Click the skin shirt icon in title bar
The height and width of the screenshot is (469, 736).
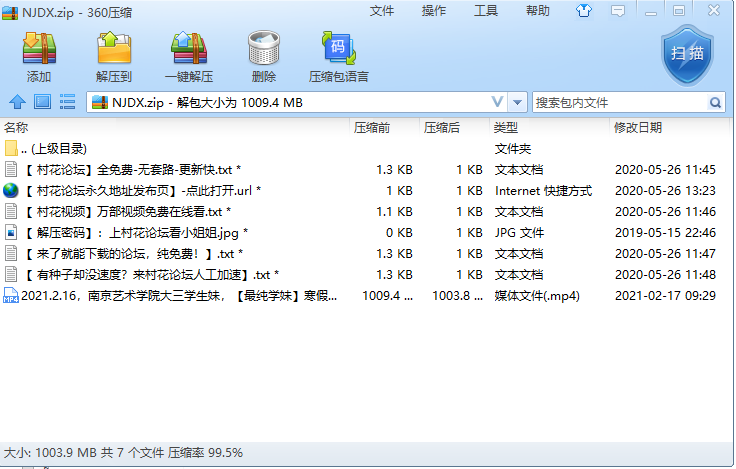click(x=585, y=11)
